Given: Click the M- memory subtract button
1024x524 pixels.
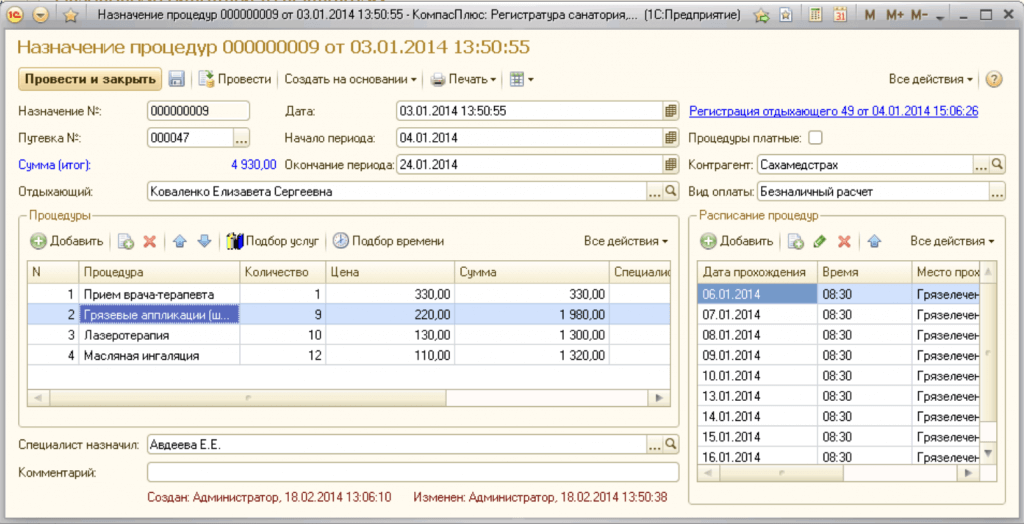Looking at the screenshot, I should [919, 15].
